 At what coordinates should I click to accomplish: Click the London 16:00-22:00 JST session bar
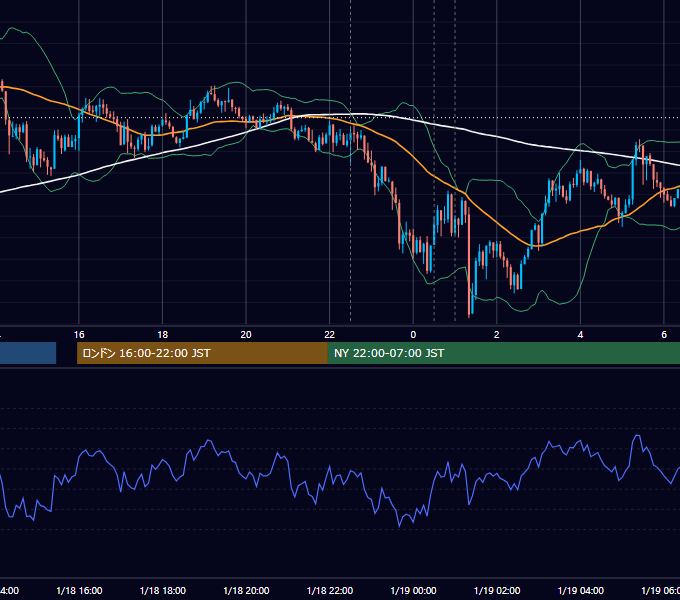coord(202,353)
